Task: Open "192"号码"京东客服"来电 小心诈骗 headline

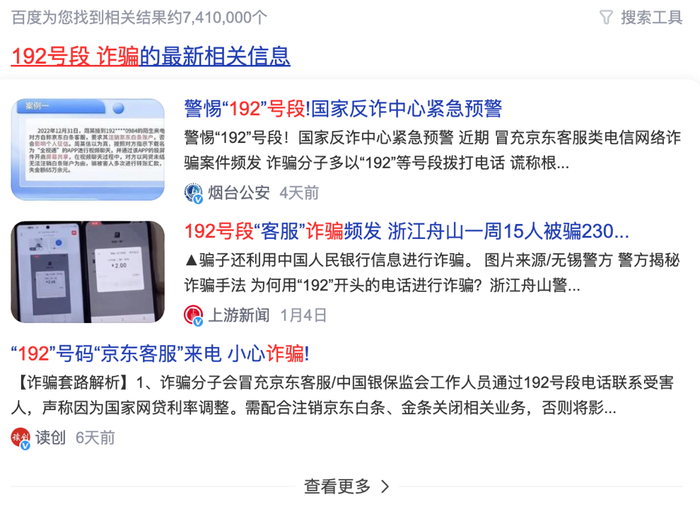Action: [x=160, y=354]
